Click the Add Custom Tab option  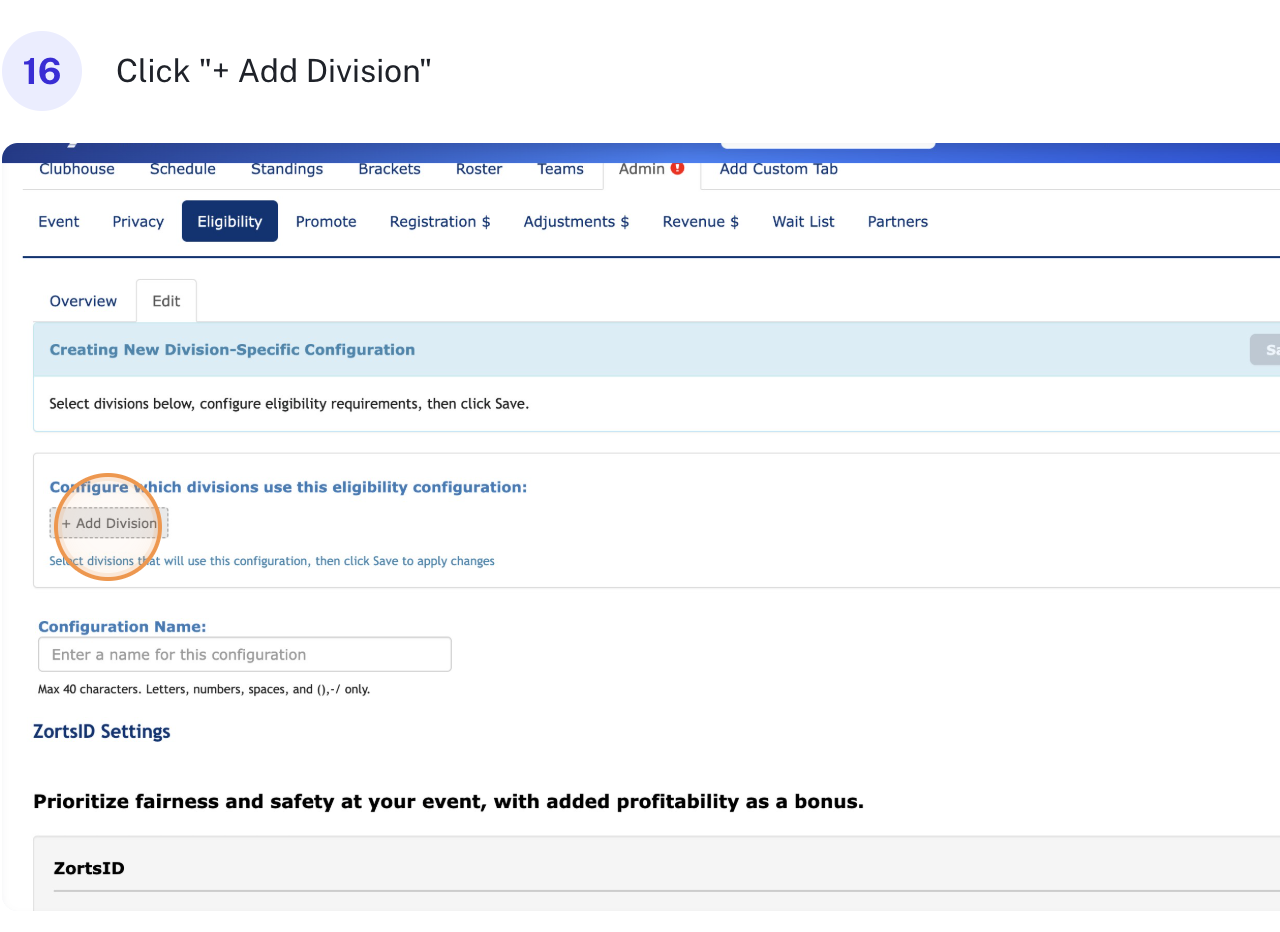point(778,169)
